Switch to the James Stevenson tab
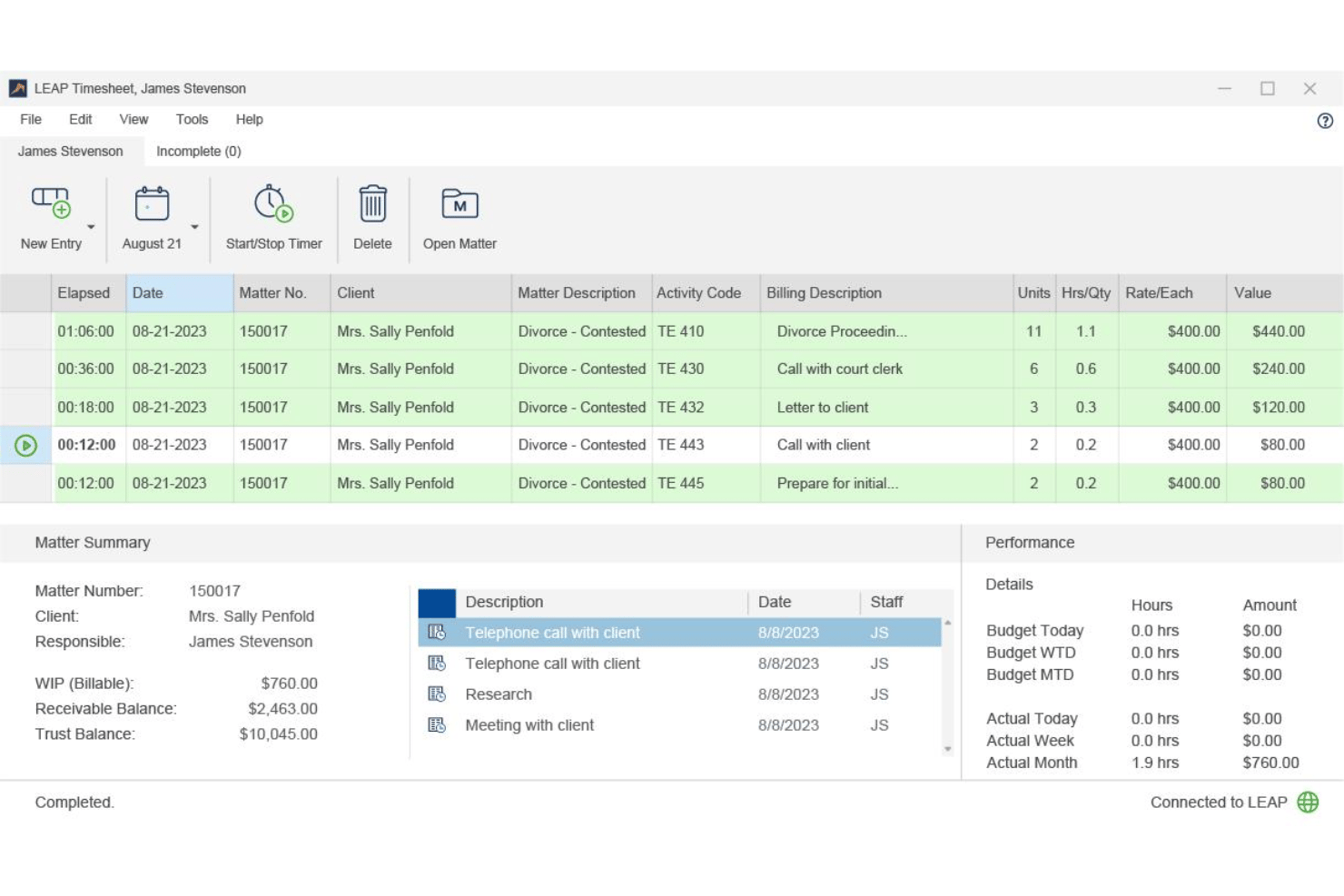1344x896 pixels. tap(71, 152)
